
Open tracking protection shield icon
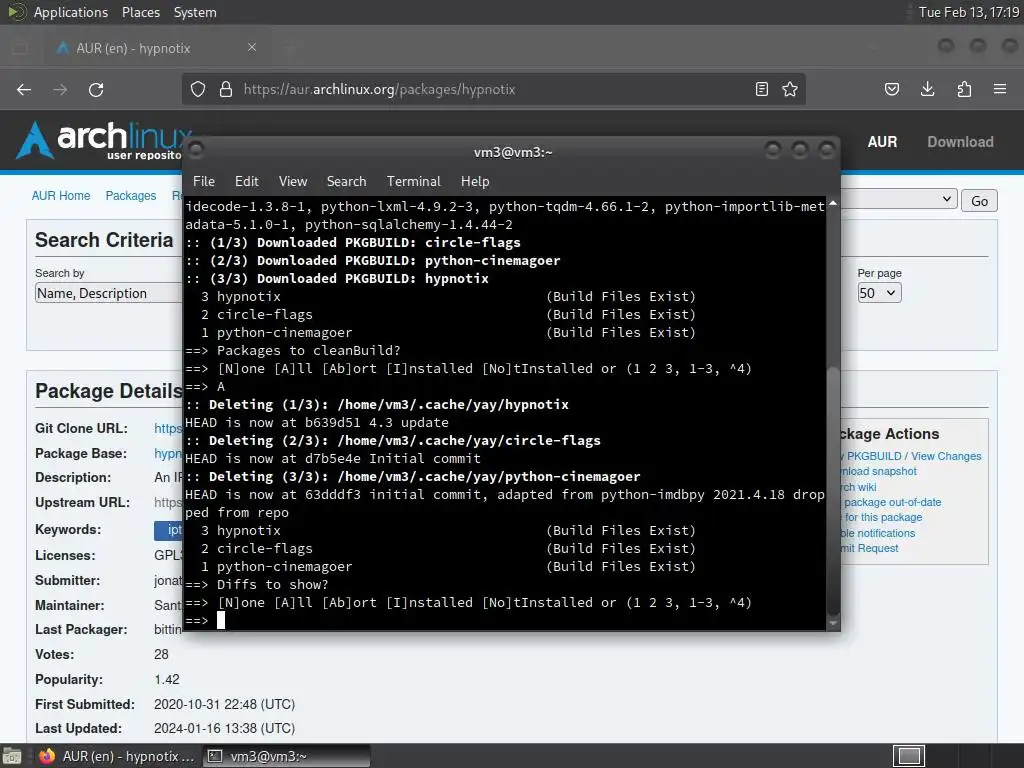click(x=198, y=89)
